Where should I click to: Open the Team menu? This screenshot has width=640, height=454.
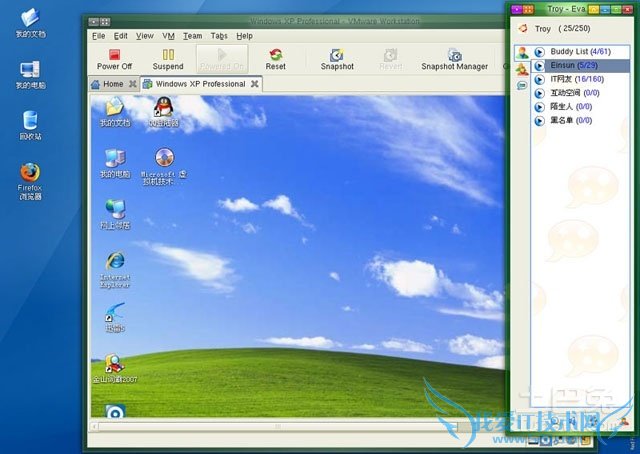(x=192, y=36)
